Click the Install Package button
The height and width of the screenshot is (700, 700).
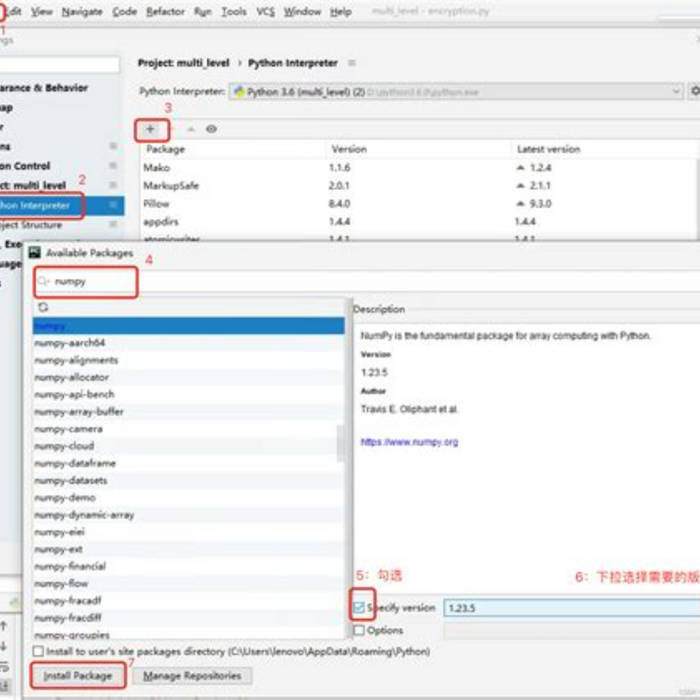(78, 676)
